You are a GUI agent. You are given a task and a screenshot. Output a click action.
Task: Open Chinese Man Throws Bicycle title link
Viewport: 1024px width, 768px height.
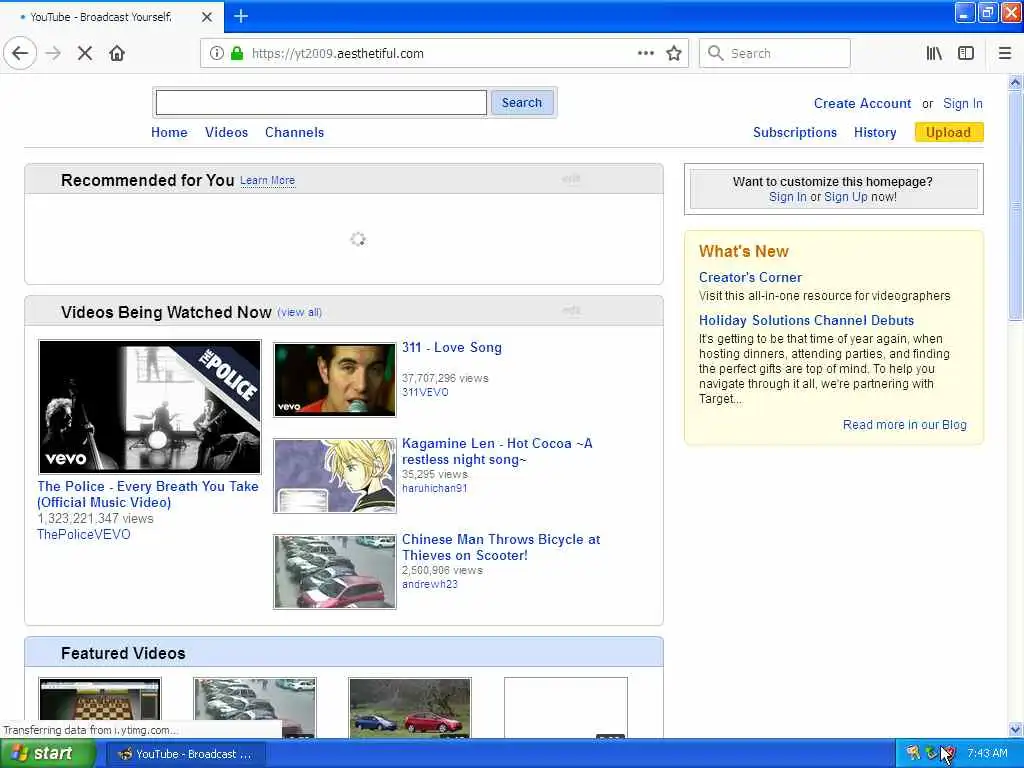click(x=501, y=547)
